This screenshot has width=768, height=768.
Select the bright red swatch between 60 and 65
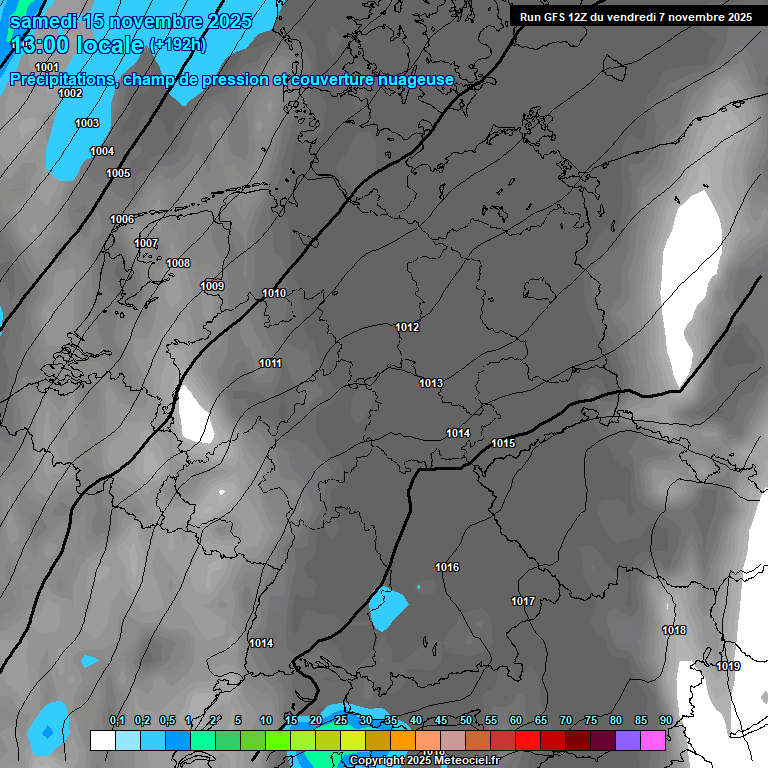(x=528, y=740)
